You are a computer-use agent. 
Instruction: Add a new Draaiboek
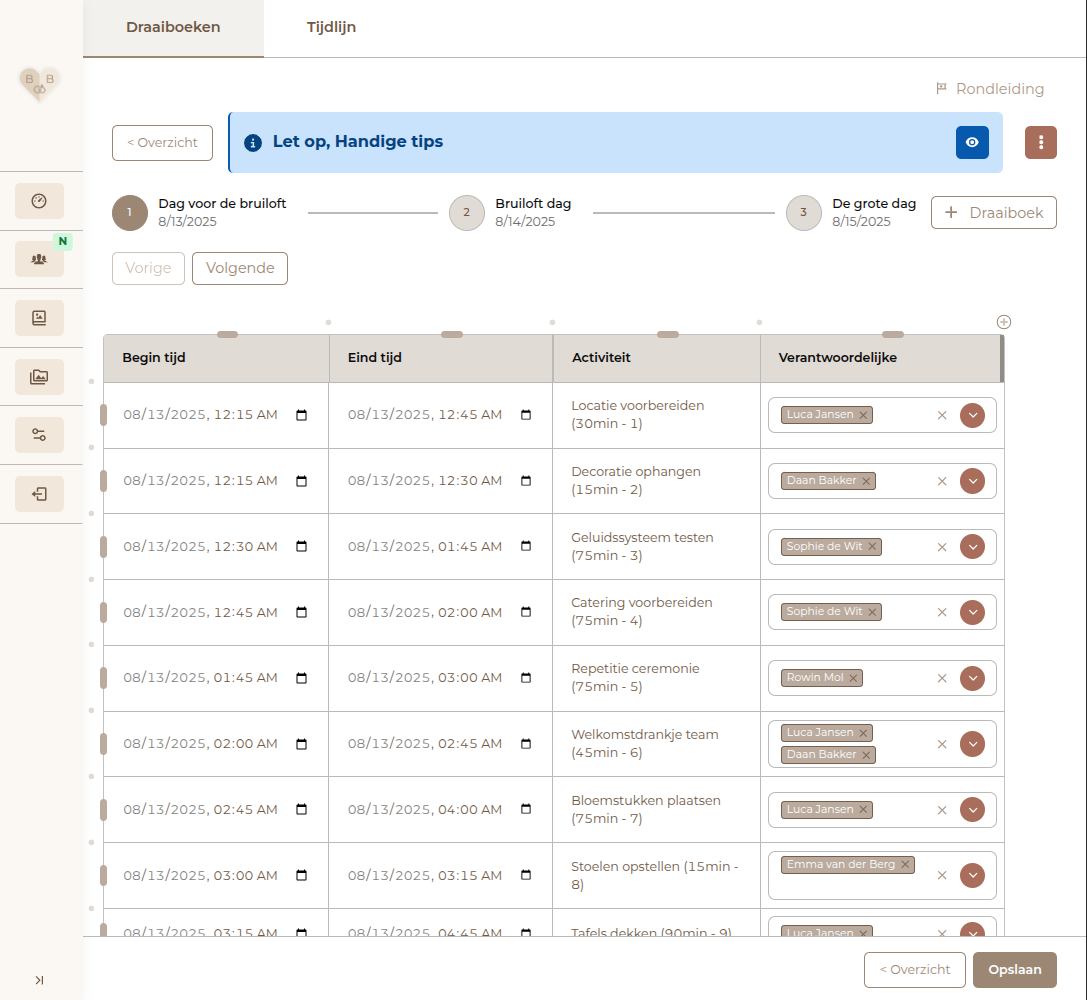coord(993,213)
